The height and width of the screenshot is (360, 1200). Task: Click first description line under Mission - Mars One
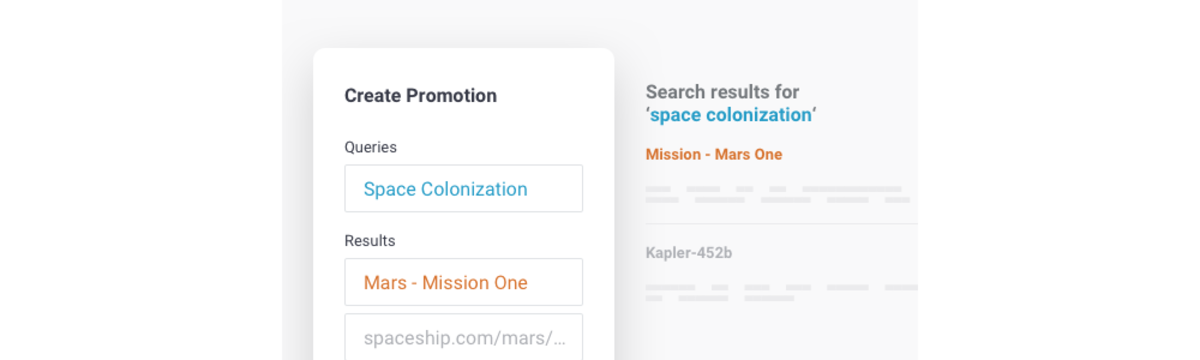pos(774,188)
